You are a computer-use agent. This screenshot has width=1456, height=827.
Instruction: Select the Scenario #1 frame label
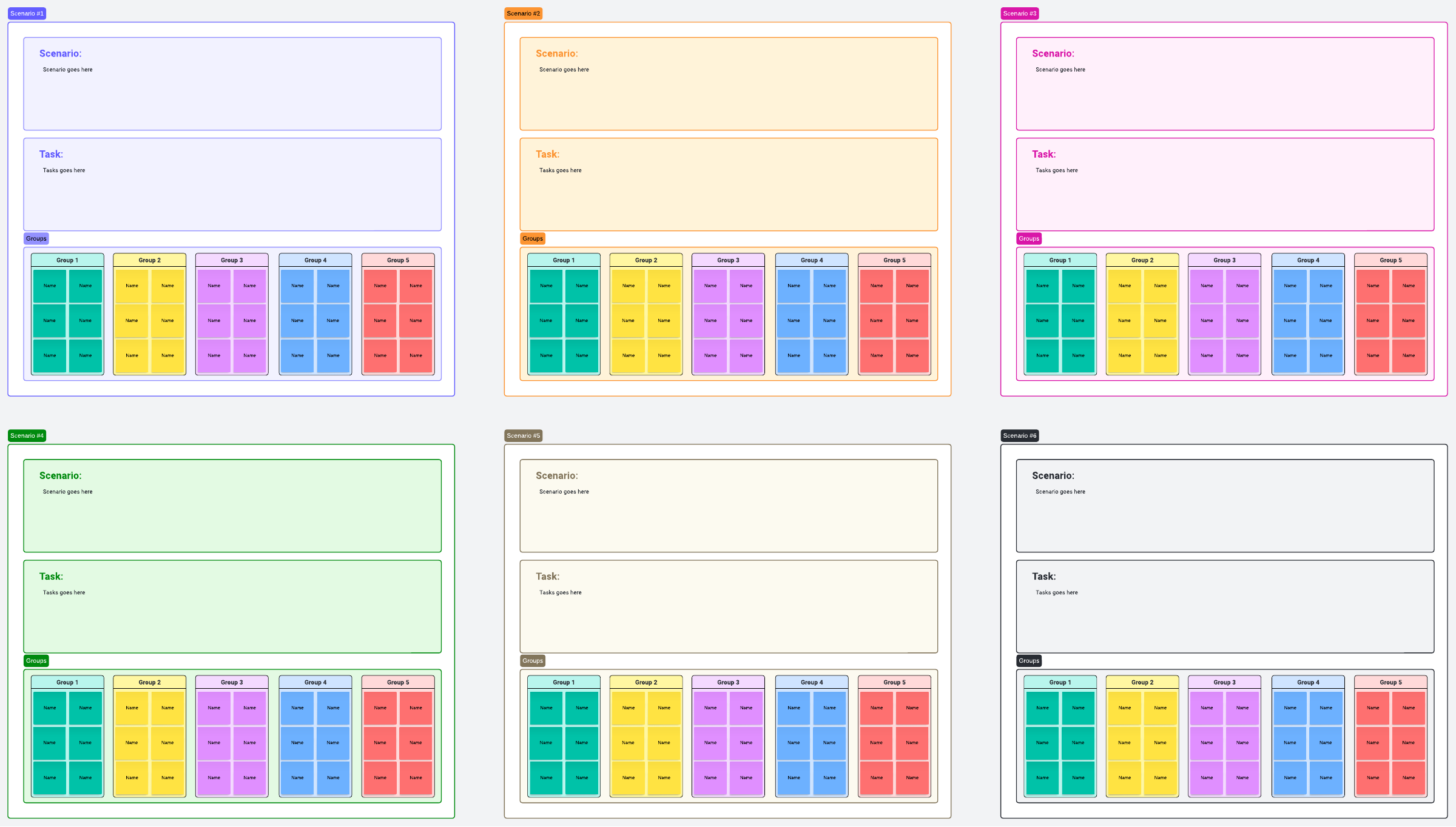(27, 13)
